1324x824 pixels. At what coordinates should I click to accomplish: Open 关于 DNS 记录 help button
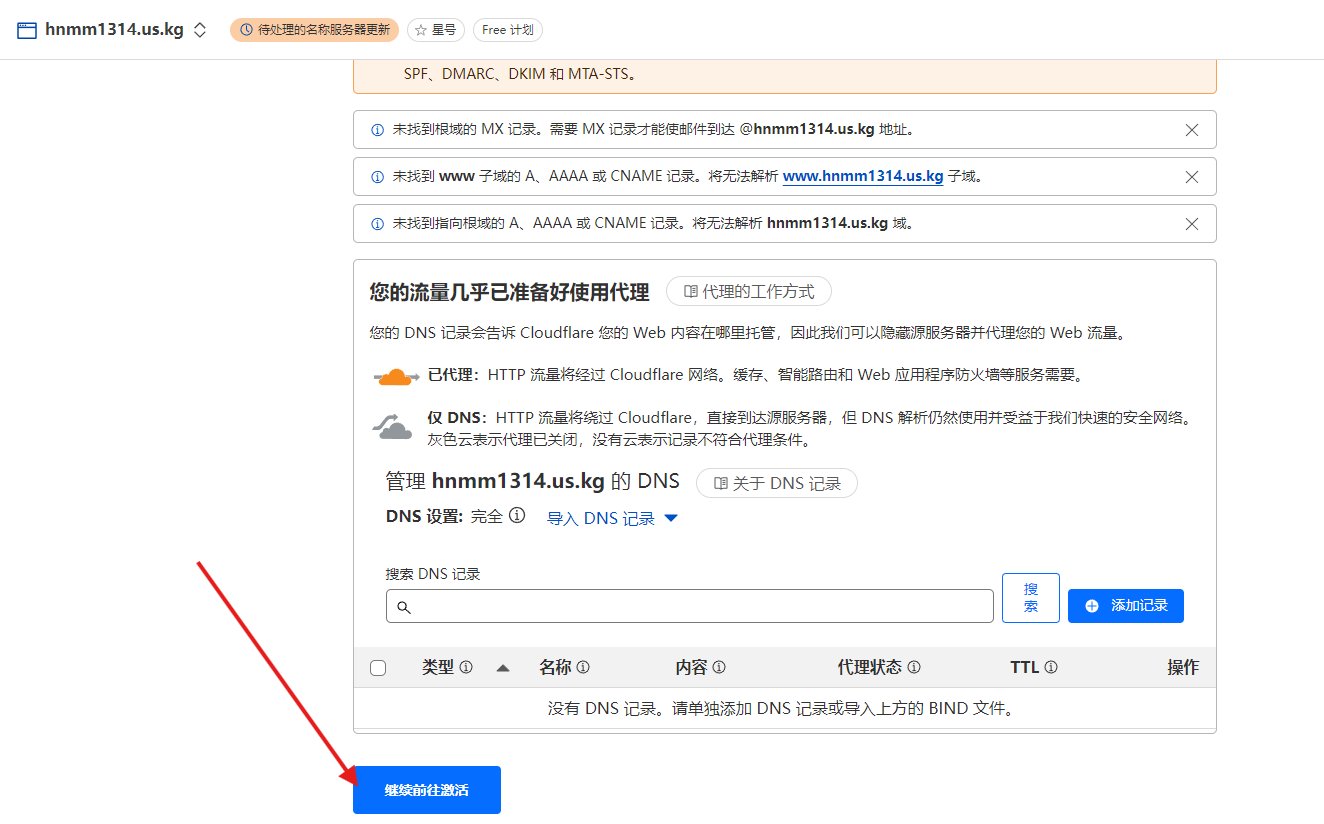point(777,483)
